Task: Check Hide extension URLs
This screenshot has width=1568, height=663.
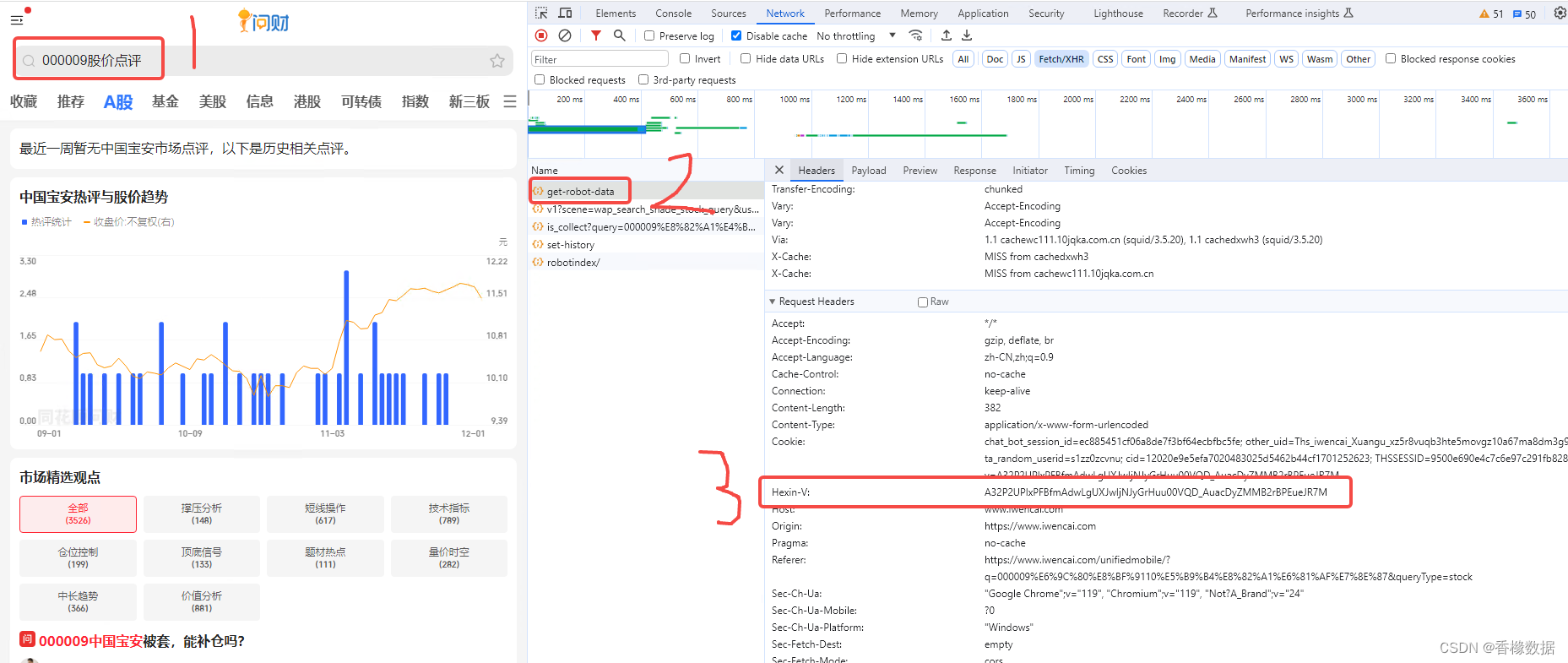Action: tap(842, 58)
